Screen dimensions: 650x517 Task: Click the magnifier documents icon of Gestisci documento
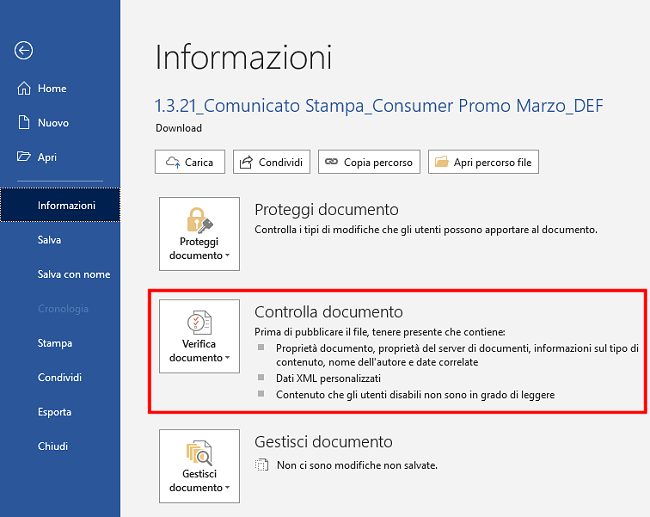click(x=199, y=452)
